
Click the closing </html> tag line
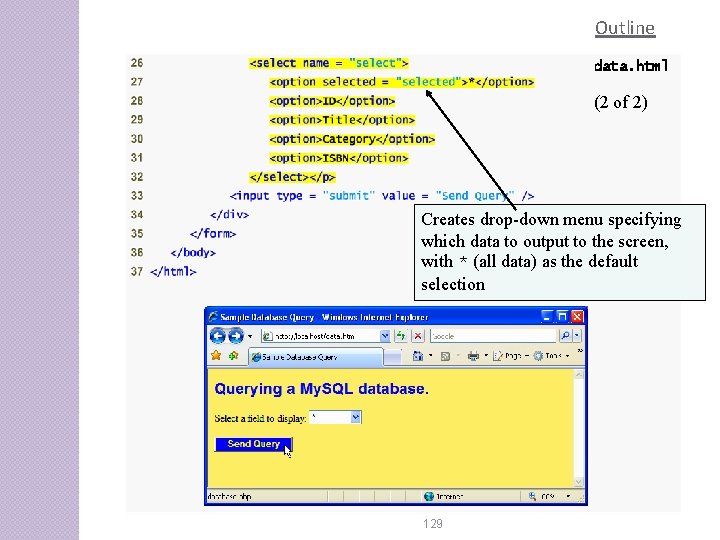click(173, 272)
